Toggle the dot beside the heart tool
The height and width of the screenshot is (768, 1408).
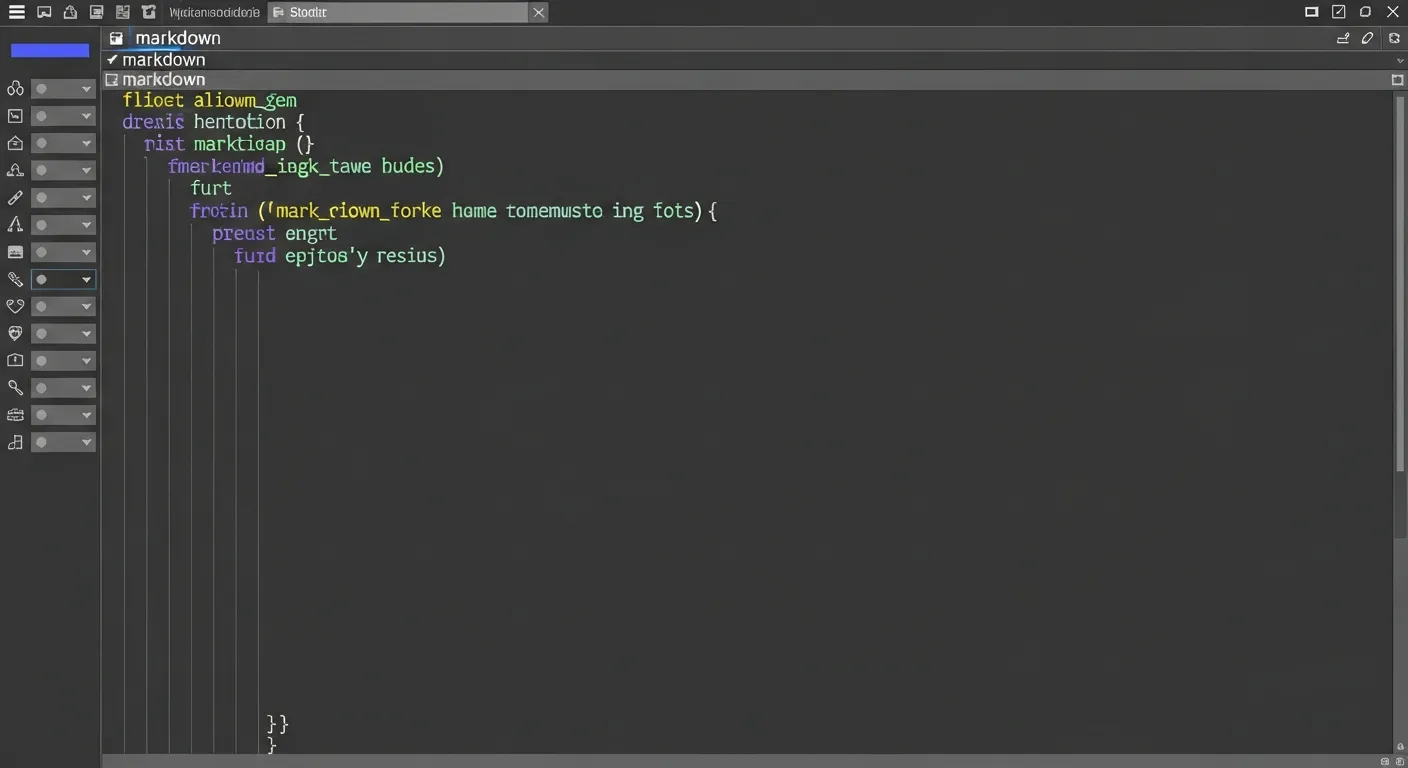coord(41,306)
